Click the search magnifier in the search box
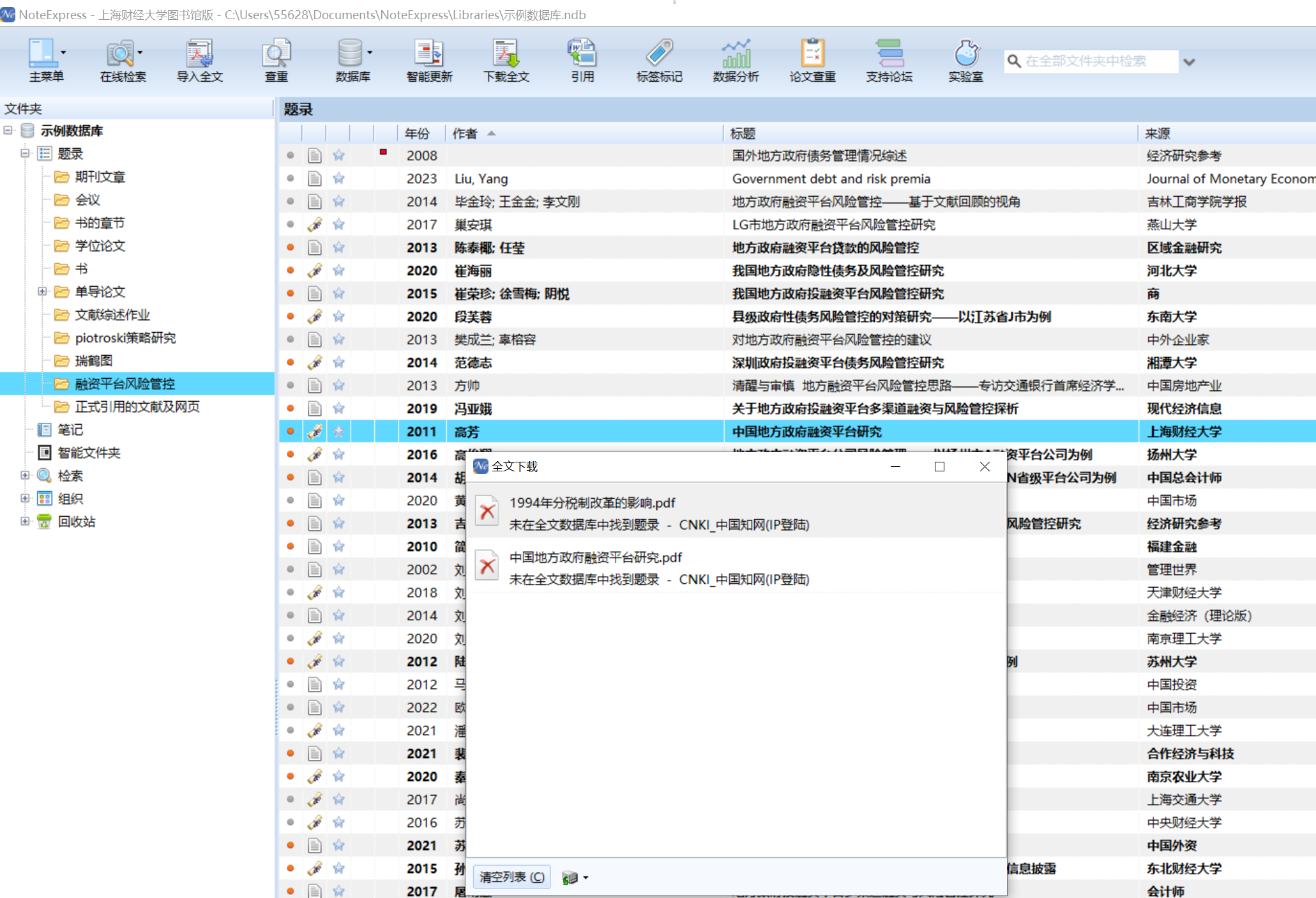The image size is (1316, 898). tap(1014, 61)
